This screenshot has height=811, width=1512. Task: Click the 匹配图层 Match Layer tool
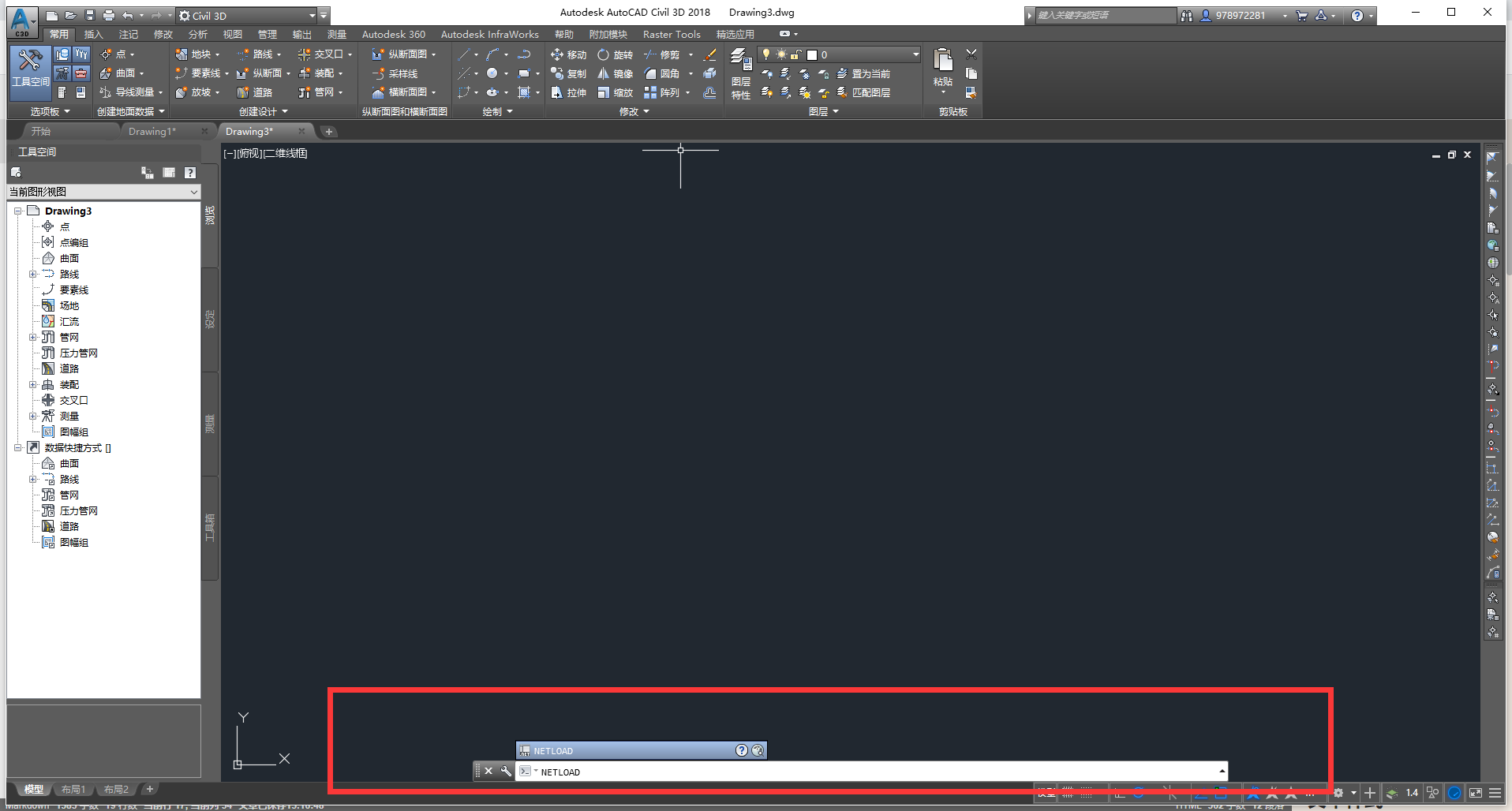pyautogui.click(x=863, y=92)
